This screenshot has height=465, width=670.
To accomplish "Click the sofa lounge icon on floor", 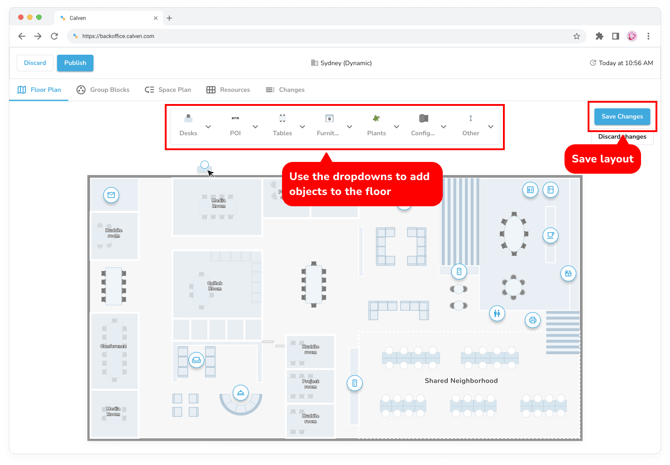I will tap(196, 360).
